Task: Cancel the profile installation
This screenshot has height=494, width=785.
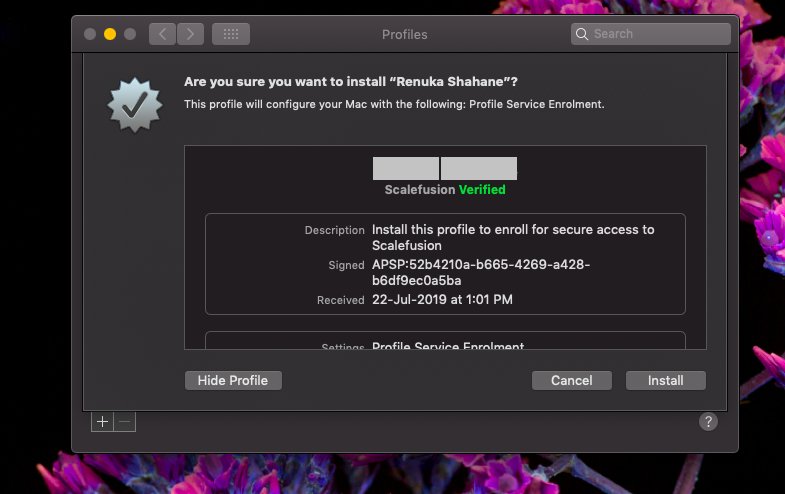Action: (x=572, y=380)
